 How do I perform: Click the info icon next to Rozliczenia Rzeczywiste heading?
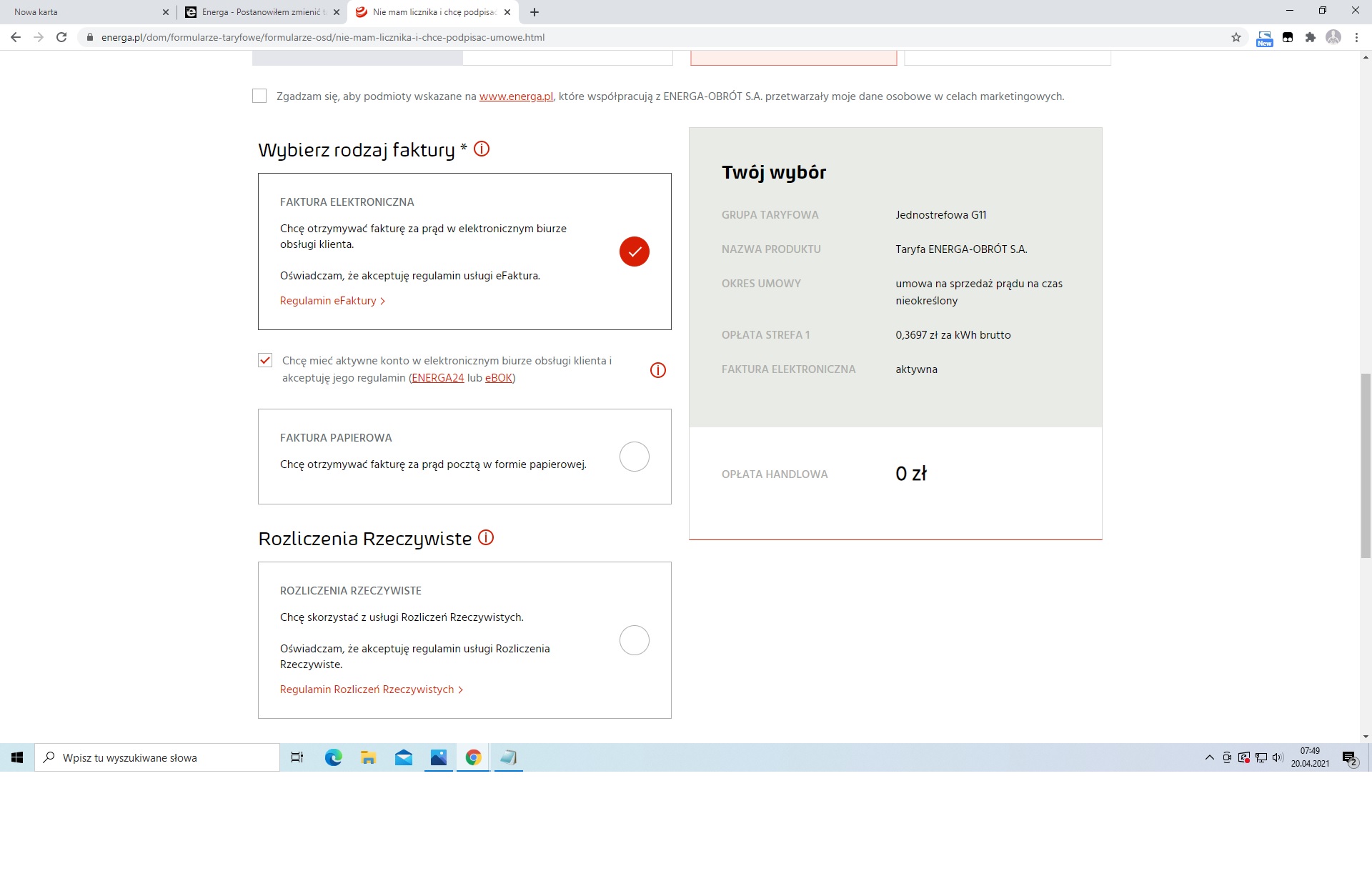pos(486,538)
